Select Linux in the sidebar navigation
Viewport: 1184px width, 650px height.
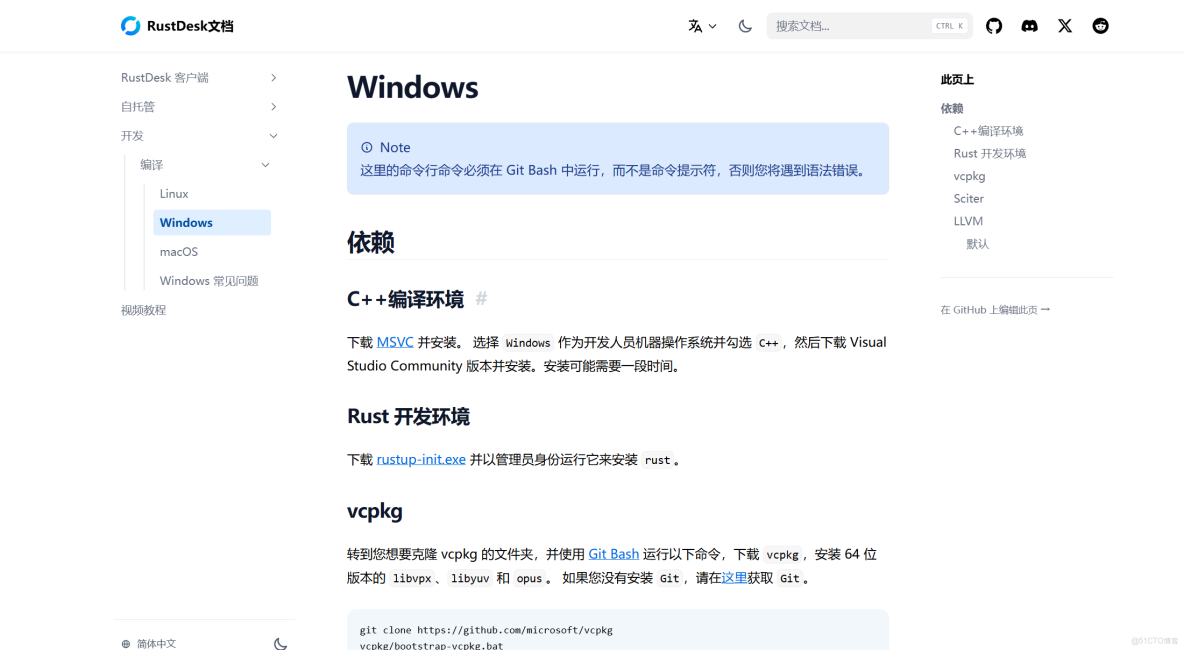point(174,193)
